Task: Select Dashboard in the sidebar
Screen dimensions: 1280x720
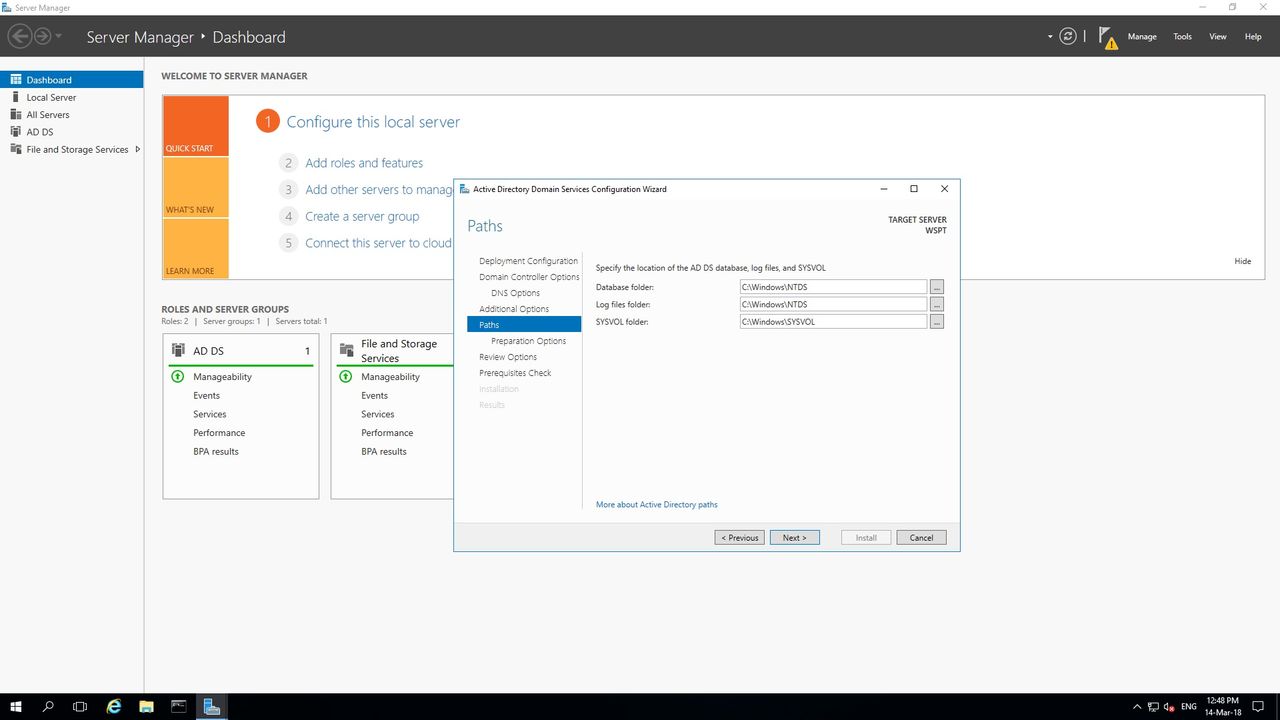Action: 72,80
